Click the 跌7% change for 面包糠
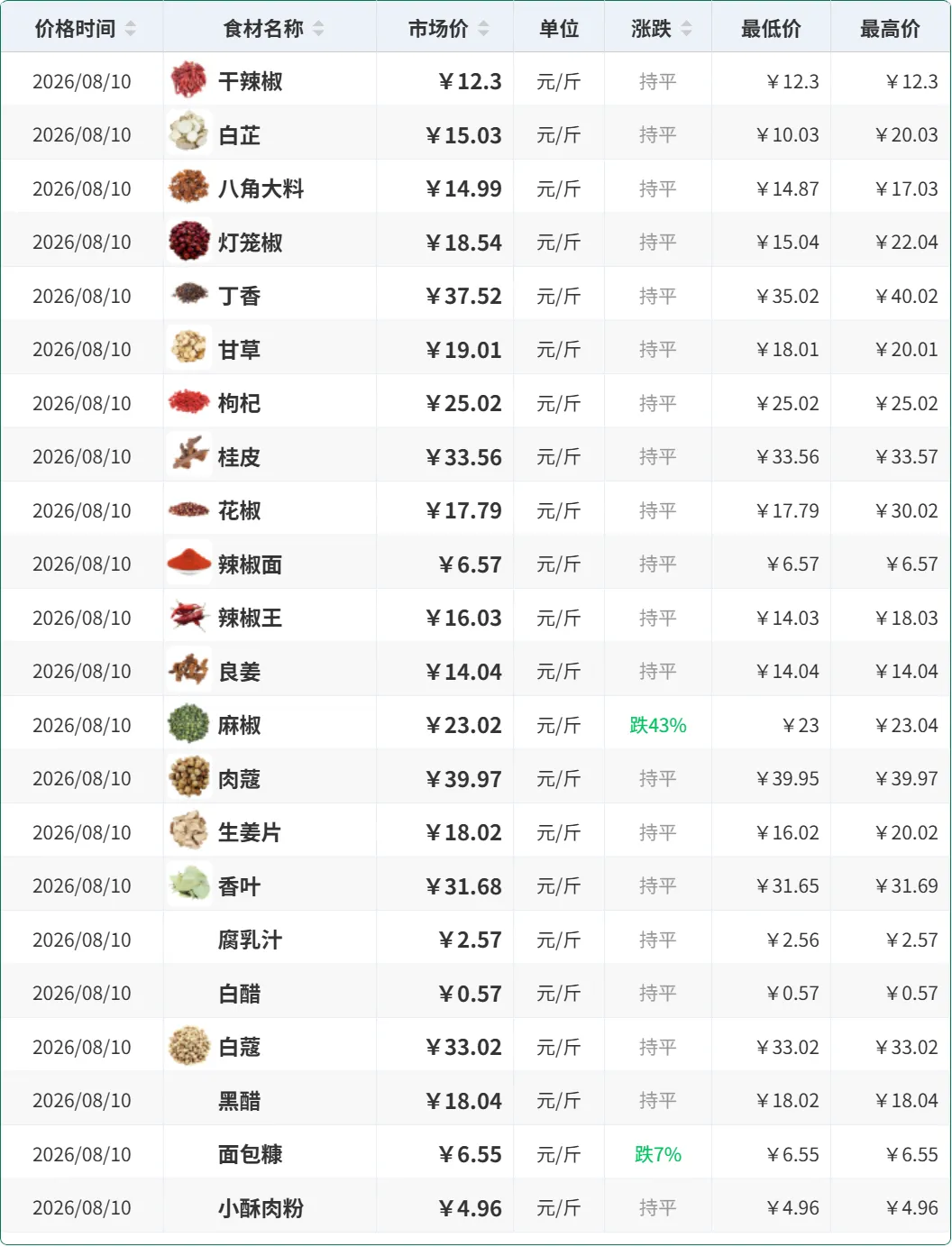Viewport: 952px width, 1247px height. coord(658,1154)
